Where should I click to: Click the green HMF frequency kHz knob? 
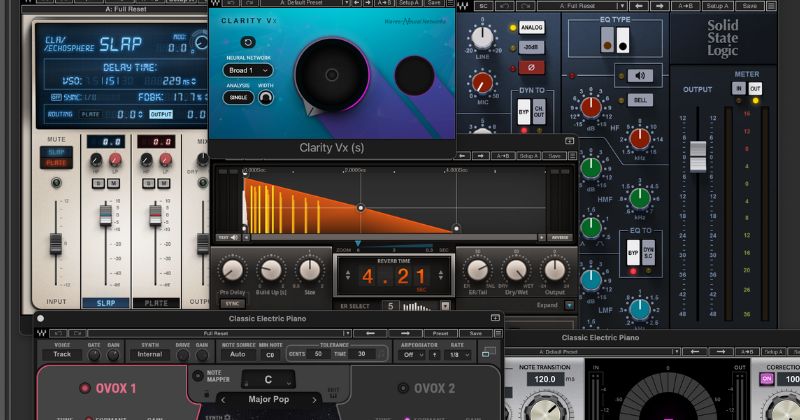[639, 198]
